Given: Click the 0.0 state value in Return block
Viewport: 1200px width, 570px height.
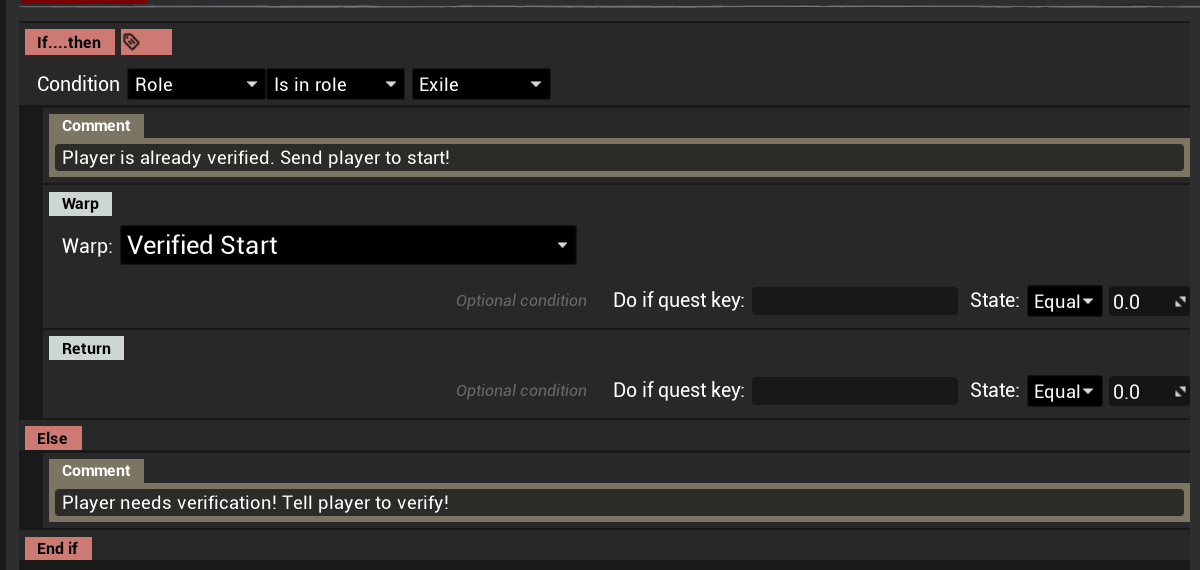Looking at the screenshot, I should point(1138,392).
